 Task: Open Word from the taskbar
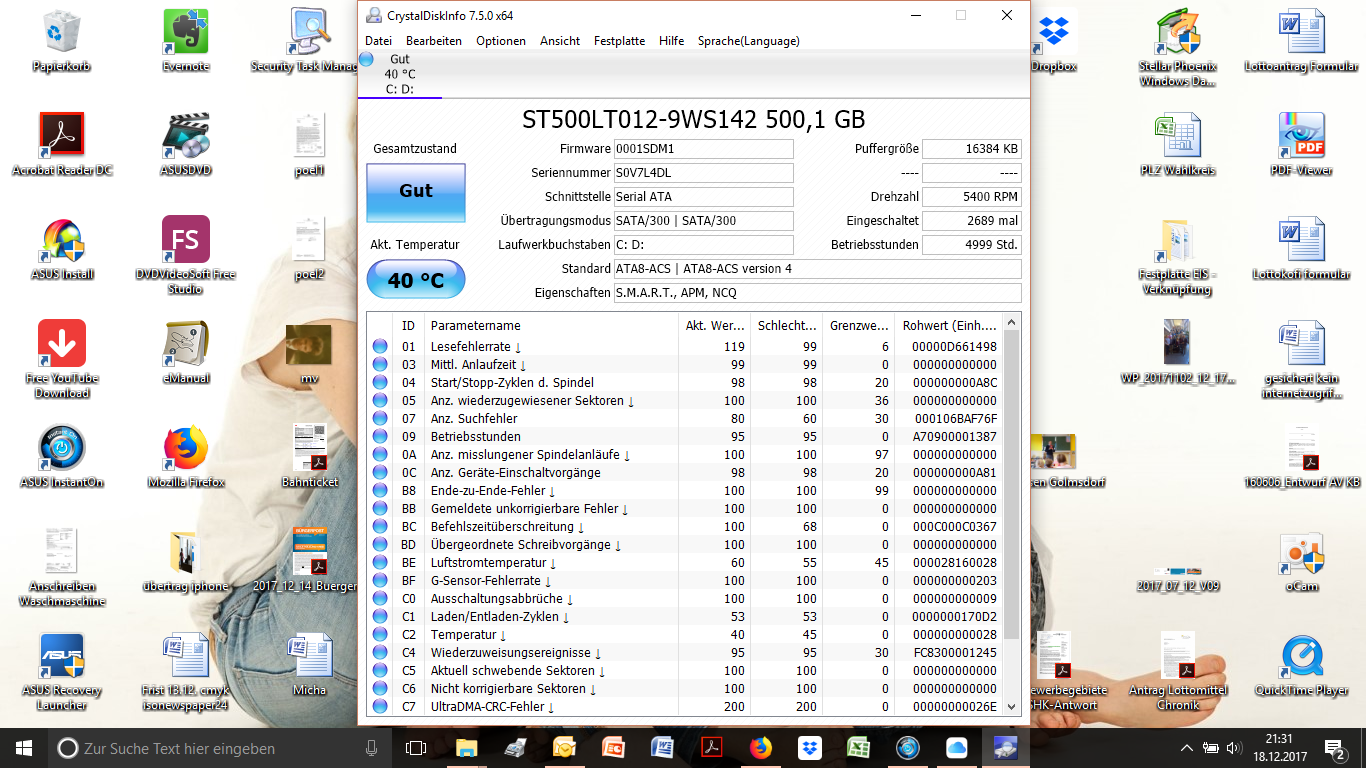click(662, 748)
